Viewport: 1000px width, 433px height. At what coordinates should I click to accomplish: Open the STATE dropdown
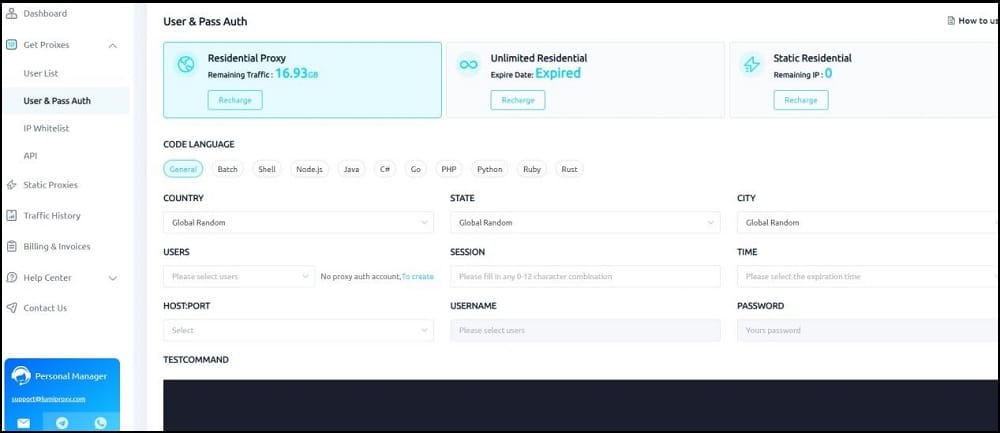point(585,223)
